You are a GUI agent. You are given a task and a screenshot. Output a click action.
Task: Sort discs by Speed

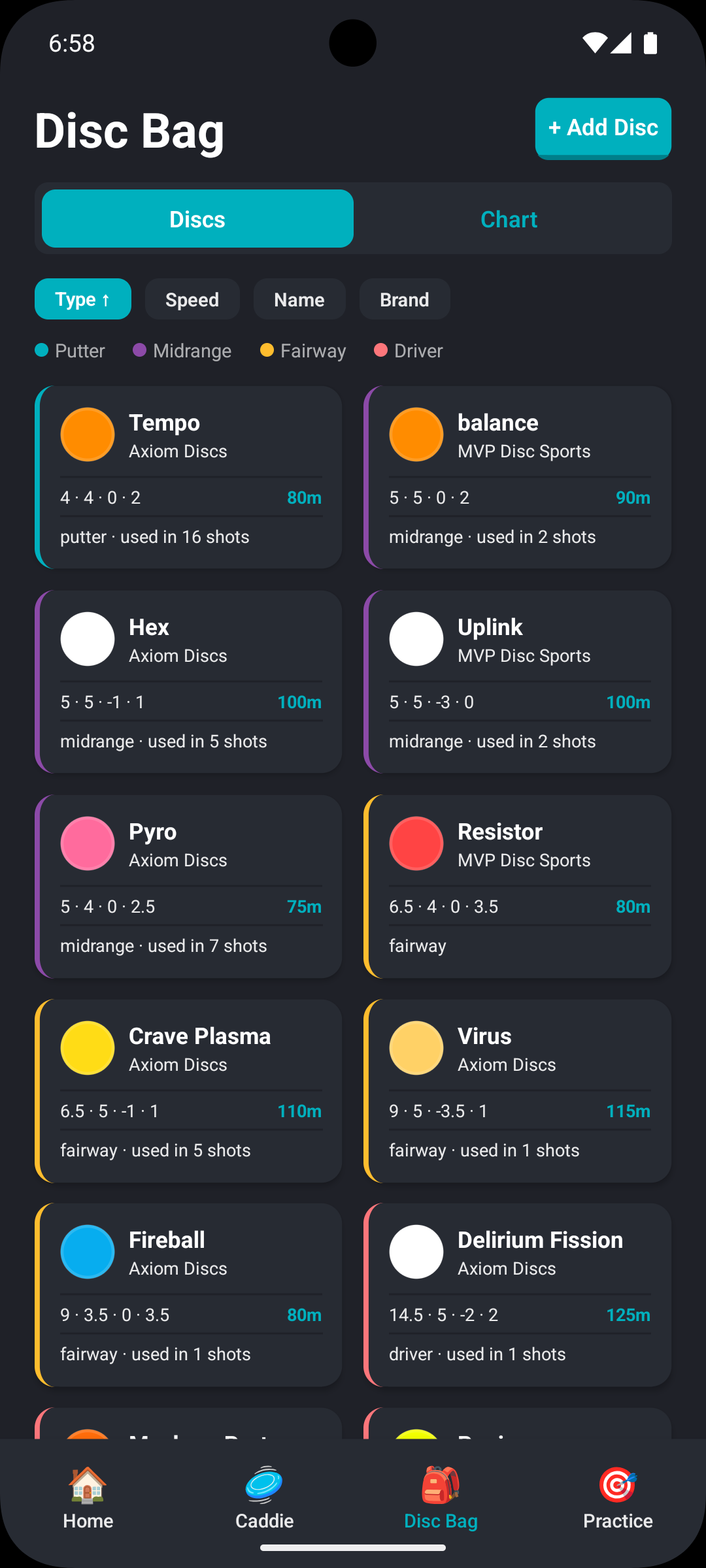[192, 299]
